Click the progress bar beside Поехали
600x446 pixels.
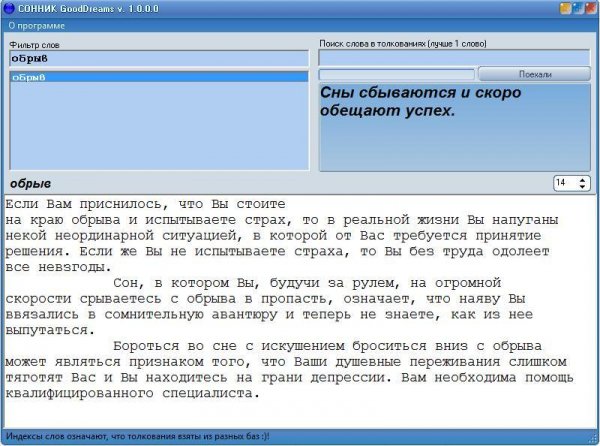pyautogui.click(x=397, y=74)
